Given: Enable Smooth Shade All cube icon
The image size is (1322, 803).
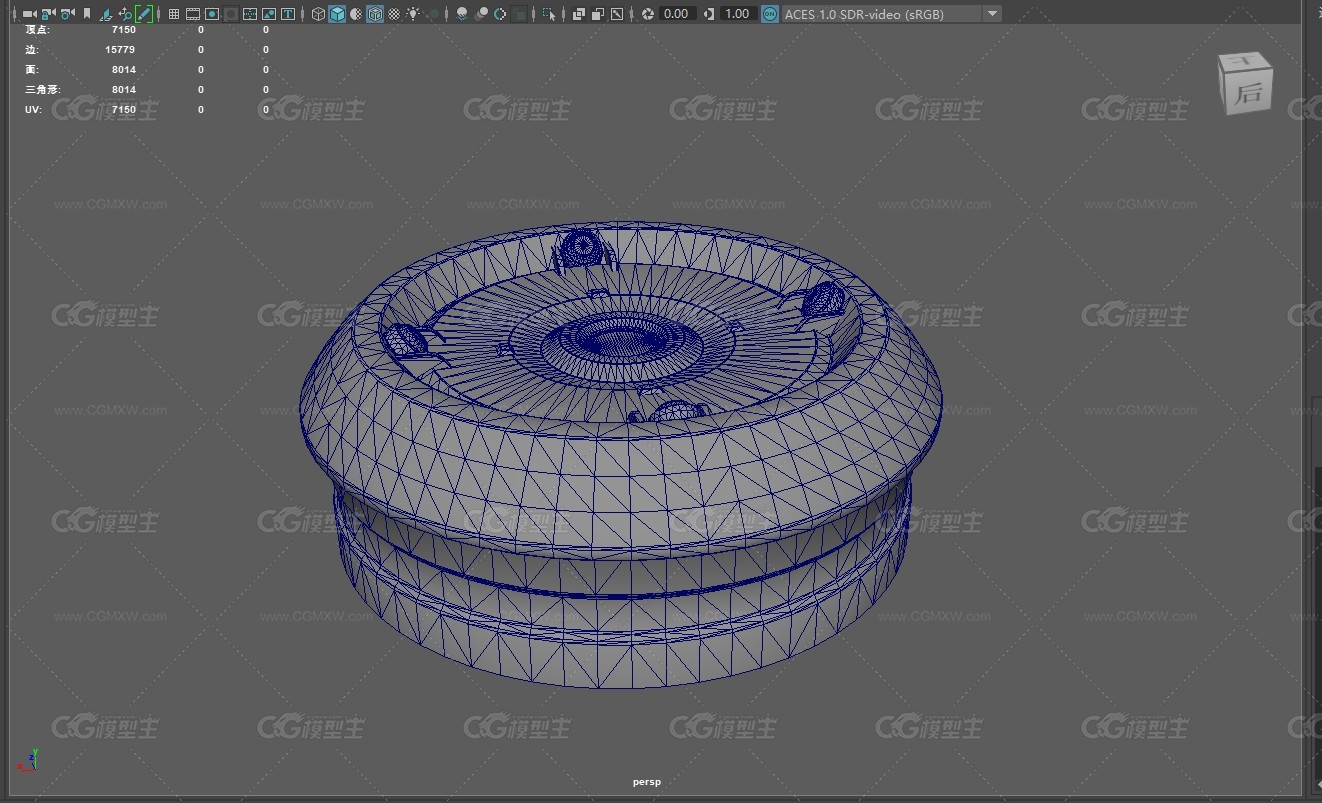Looking at the screenshot, I should [338, 14].
